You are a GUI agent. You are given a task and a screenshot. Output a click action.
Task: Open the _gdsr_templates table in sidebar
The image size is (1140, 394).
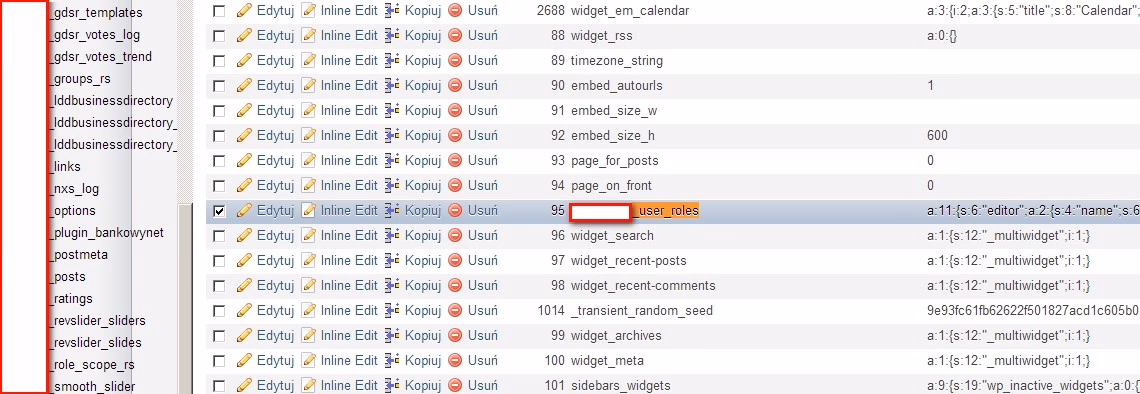tap(96, 12)
